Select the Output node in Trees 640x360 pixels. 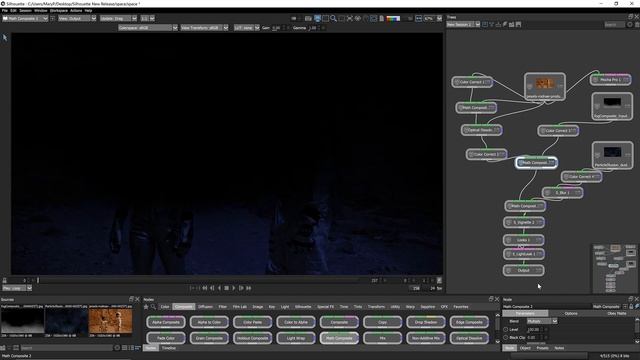click(x=524, y=270)
